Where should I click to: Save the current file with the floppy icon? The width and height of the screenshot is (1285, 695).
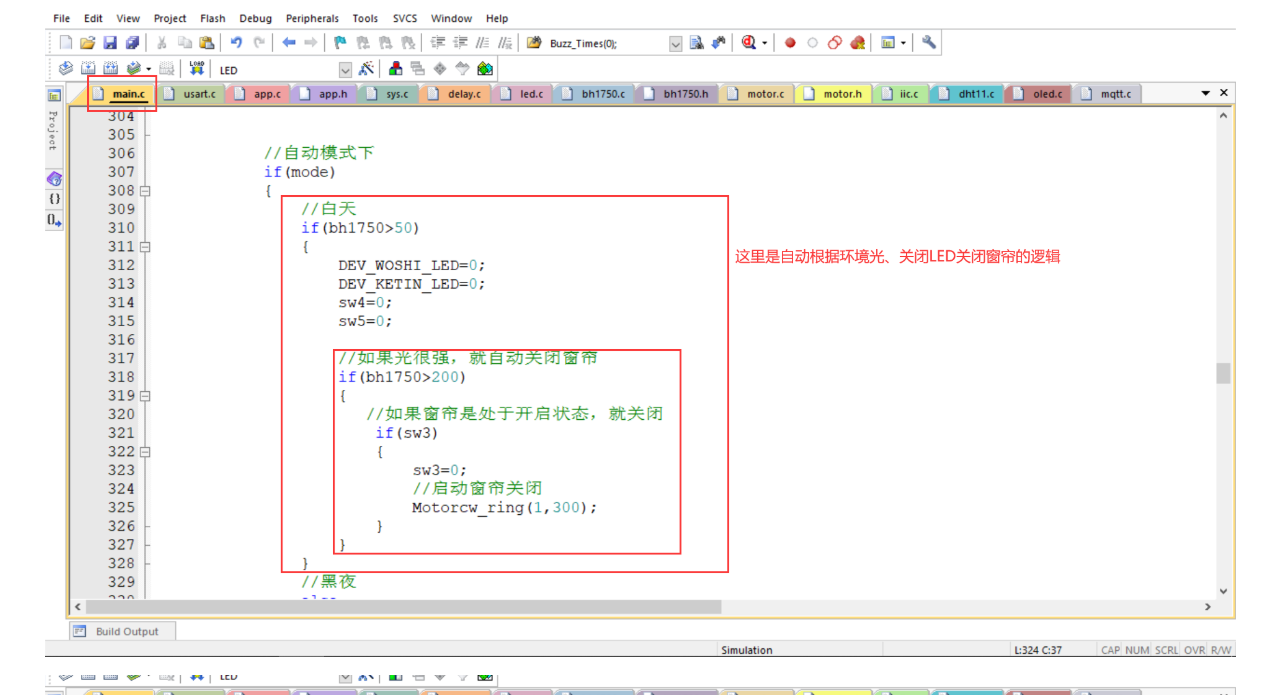pyautogui.click(x=109, y=43)
